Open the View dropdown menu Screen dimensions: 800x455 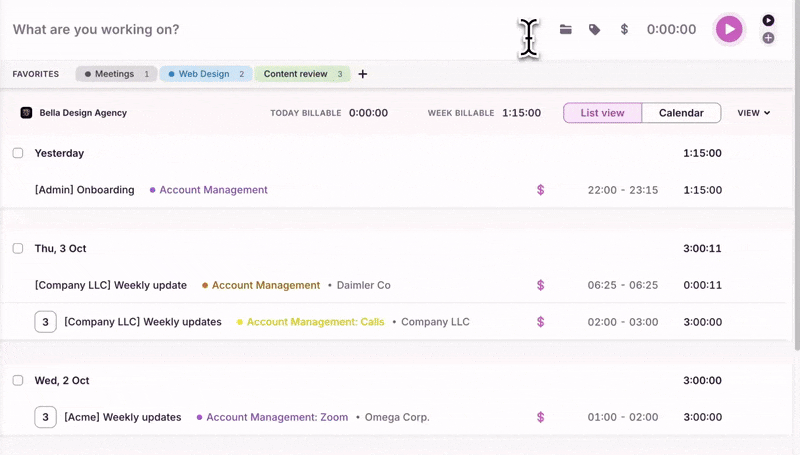click(753, 113)
